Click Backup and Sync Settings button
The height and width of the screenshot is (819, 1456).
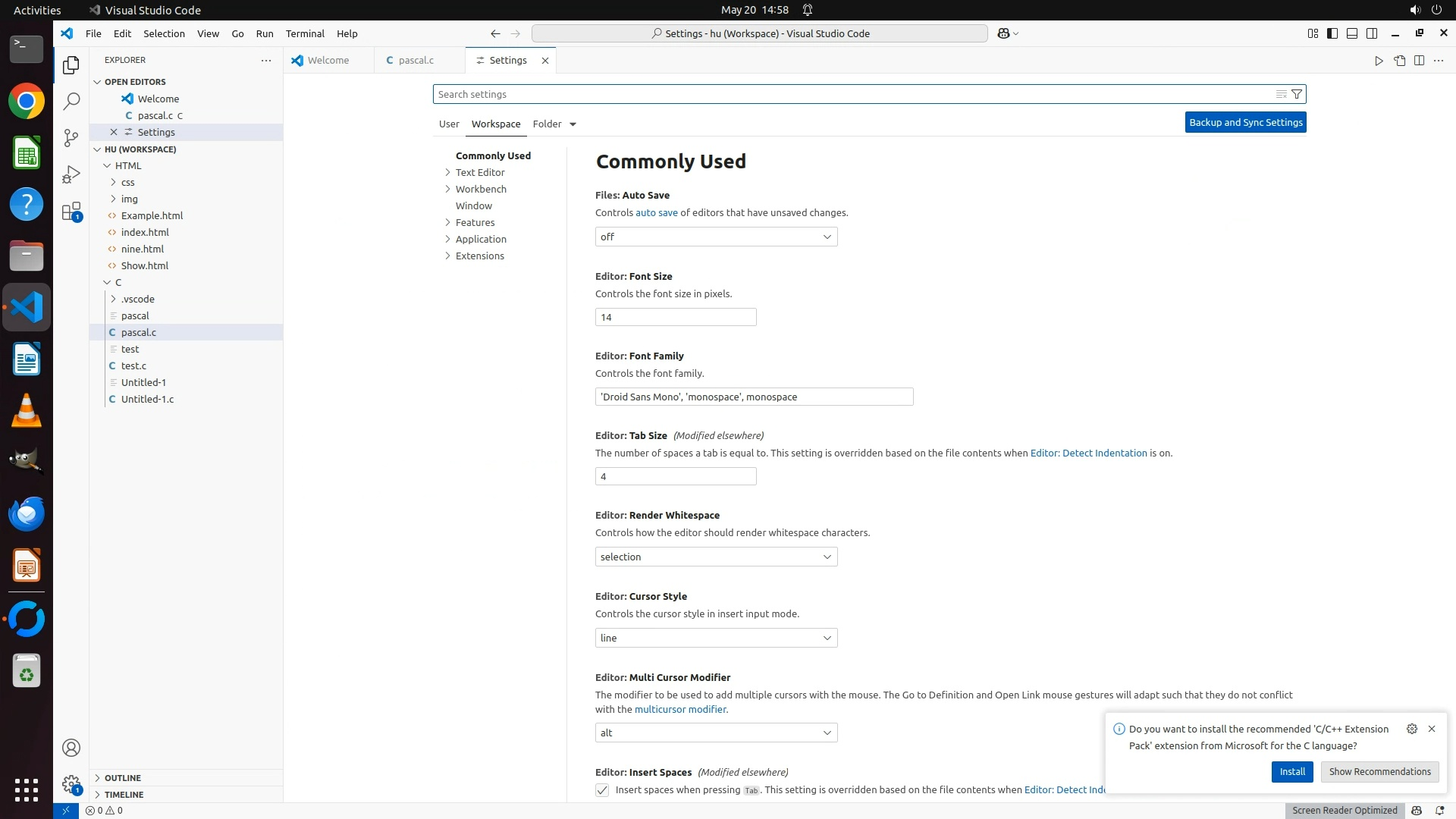[1245, 122]
